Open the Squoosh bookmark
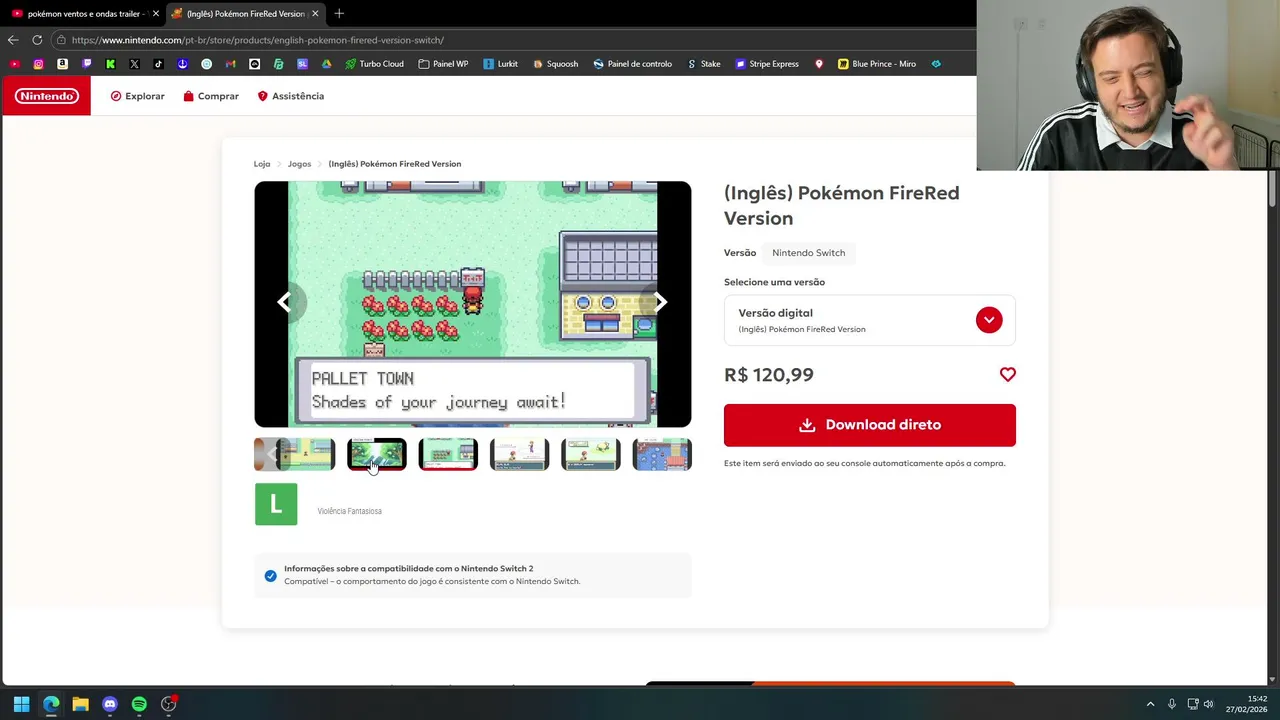Image resolution: width=1280 pixels, height=720 pixels. click(x=555, y=64)
